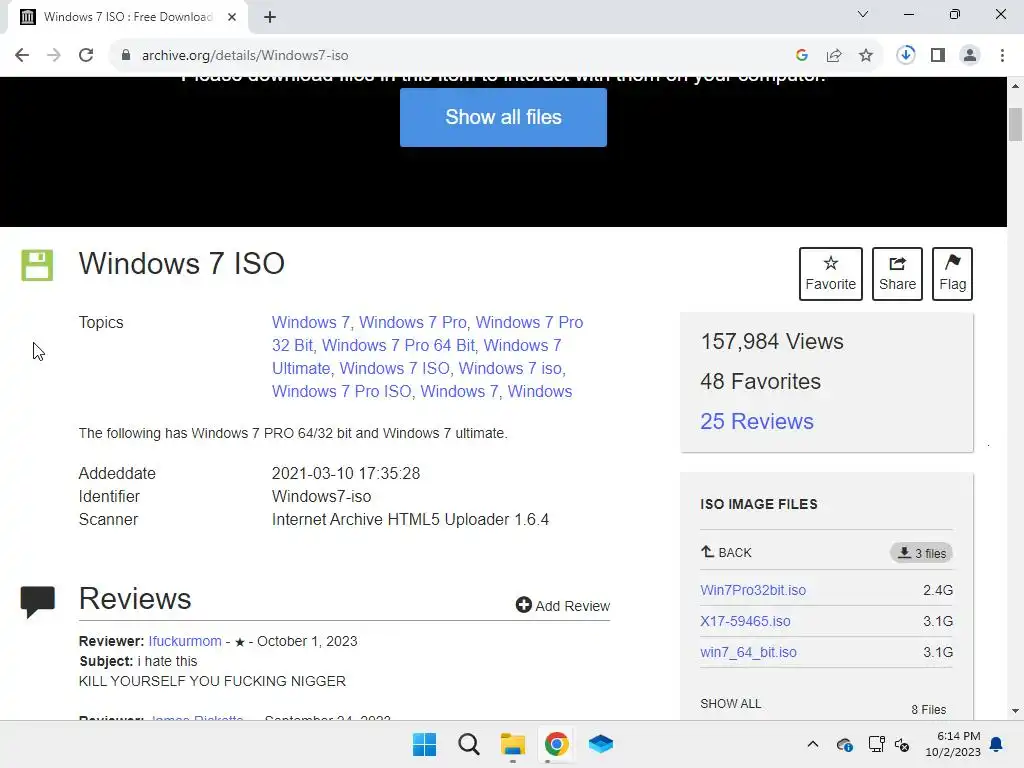Click the Addeddate value 2021-03-10 17:35:28
The width and height of the screenshot is (1024, 768).
(346, 473)
